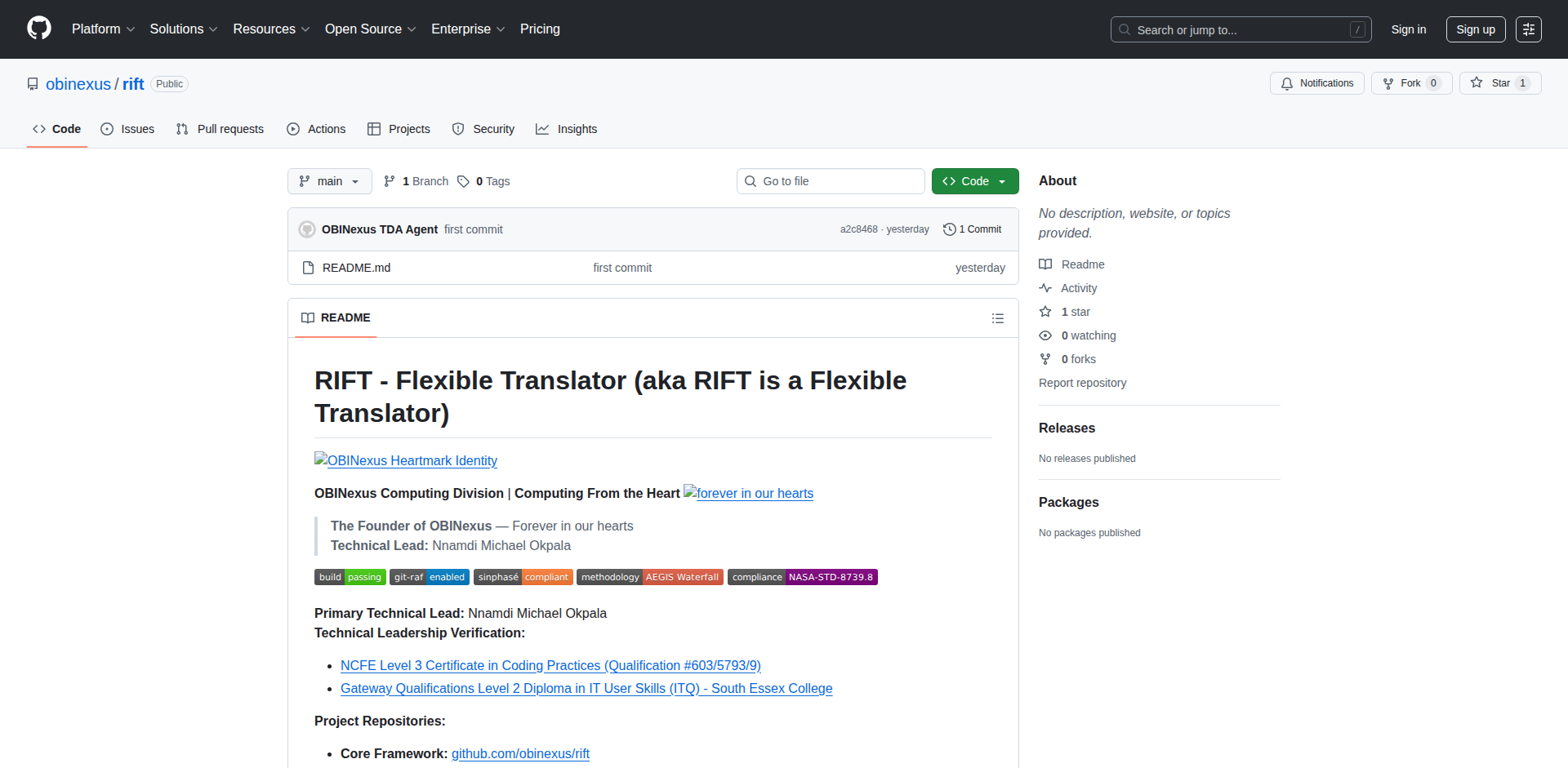
Task: View the 1 Branch link
Action: 416,181
